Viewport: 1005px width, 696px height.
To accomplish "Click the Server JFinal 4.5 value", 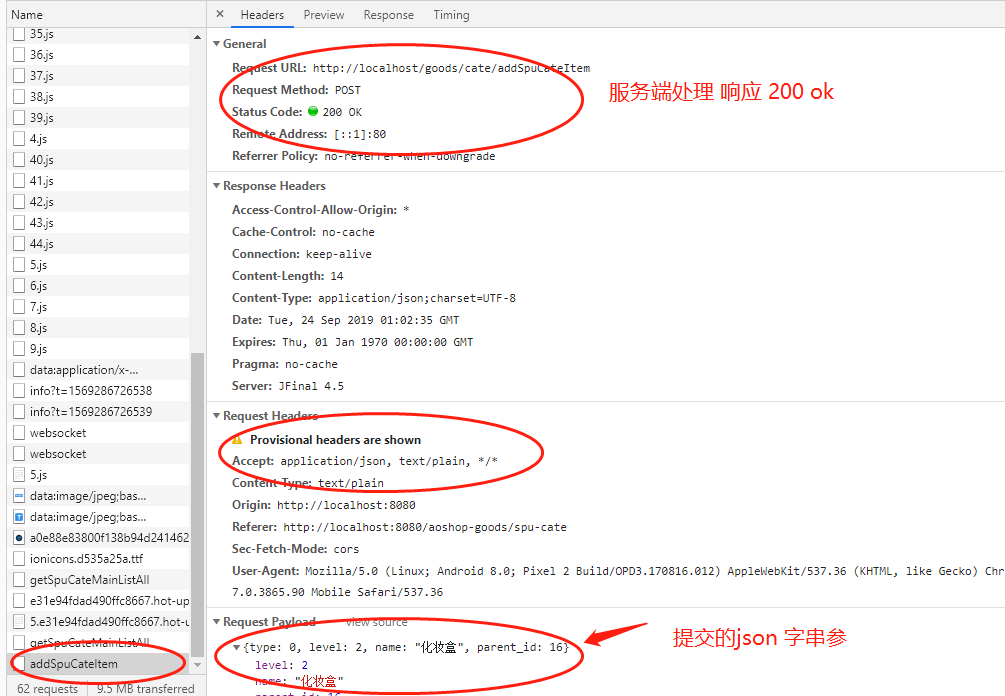I will click(x=311, y=386).
